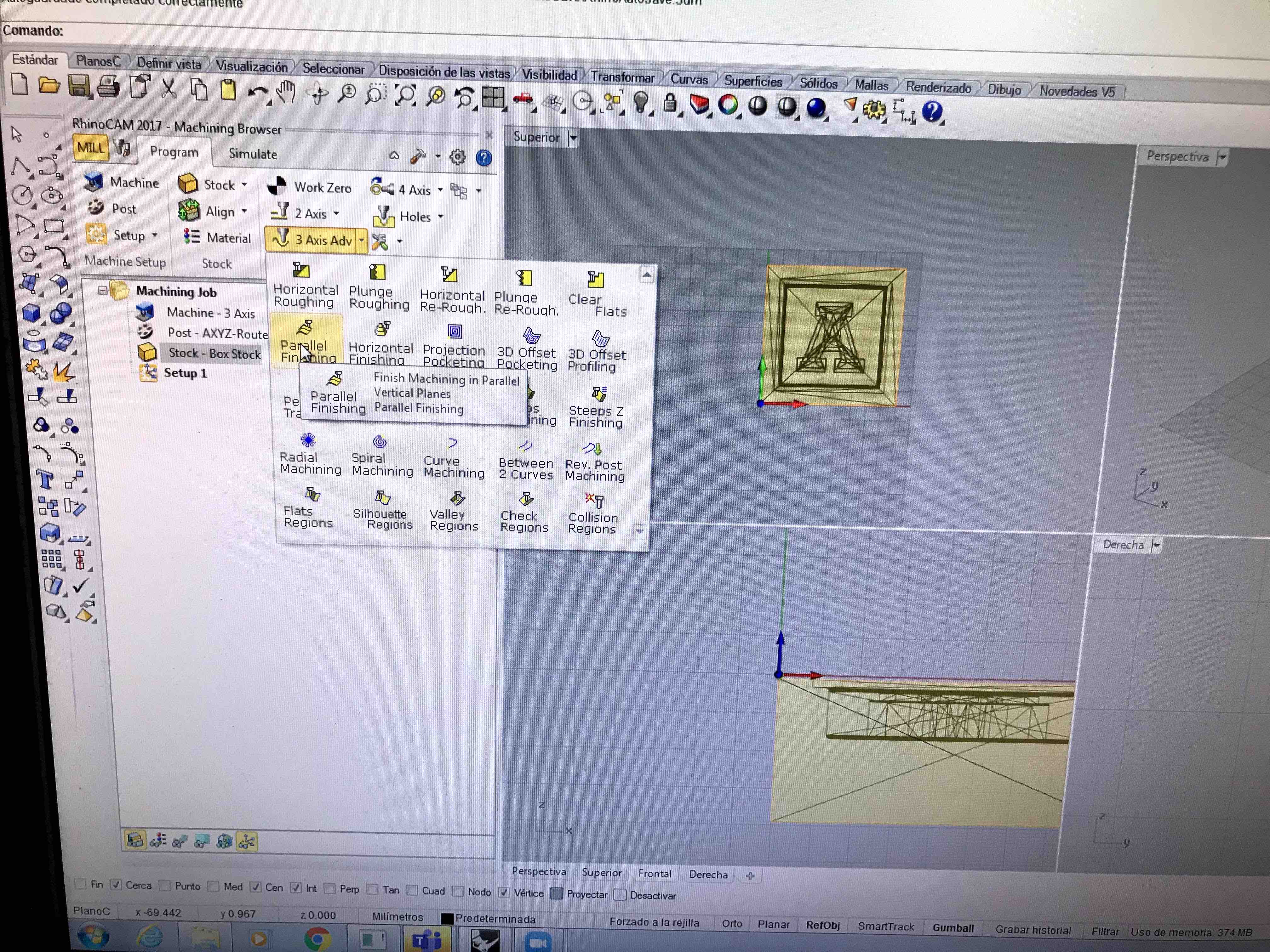
Task: Switch to the Simulate tab
Action: tap(253, 154)
